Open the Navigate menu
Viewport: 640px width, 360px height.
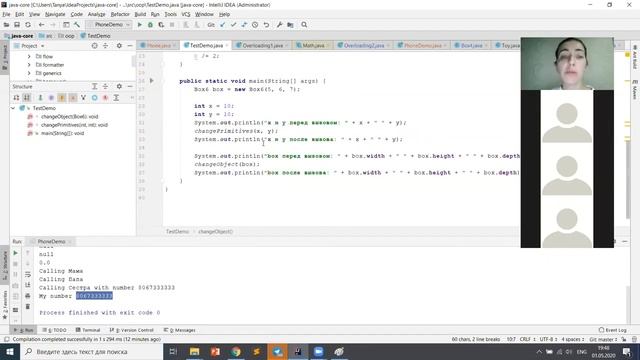pyautogui.click(x=55, y=14)
